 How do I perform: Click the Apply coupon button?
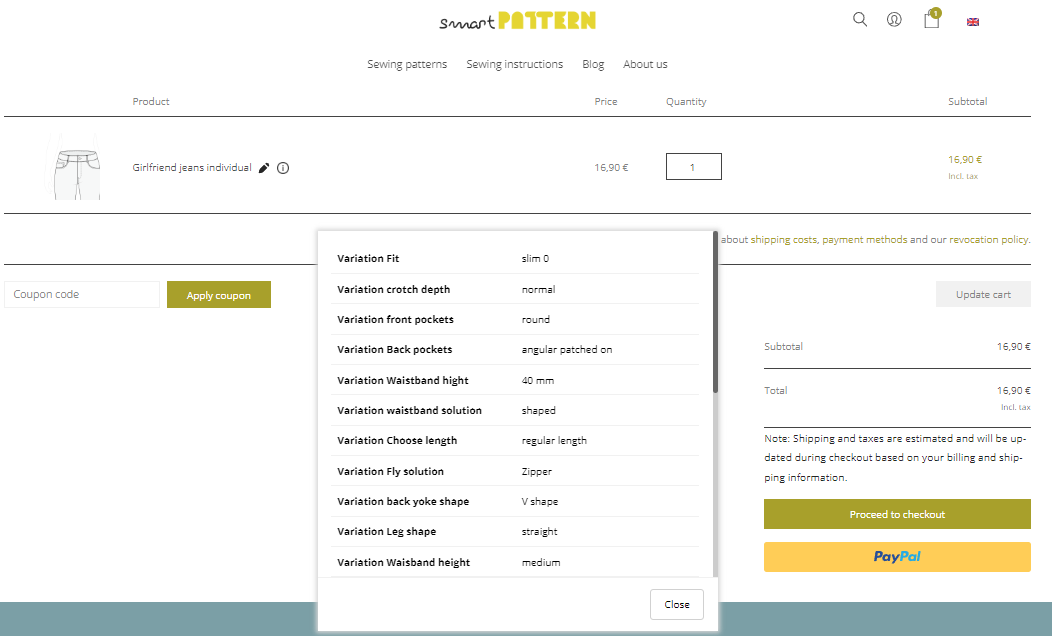coord(219,294)
